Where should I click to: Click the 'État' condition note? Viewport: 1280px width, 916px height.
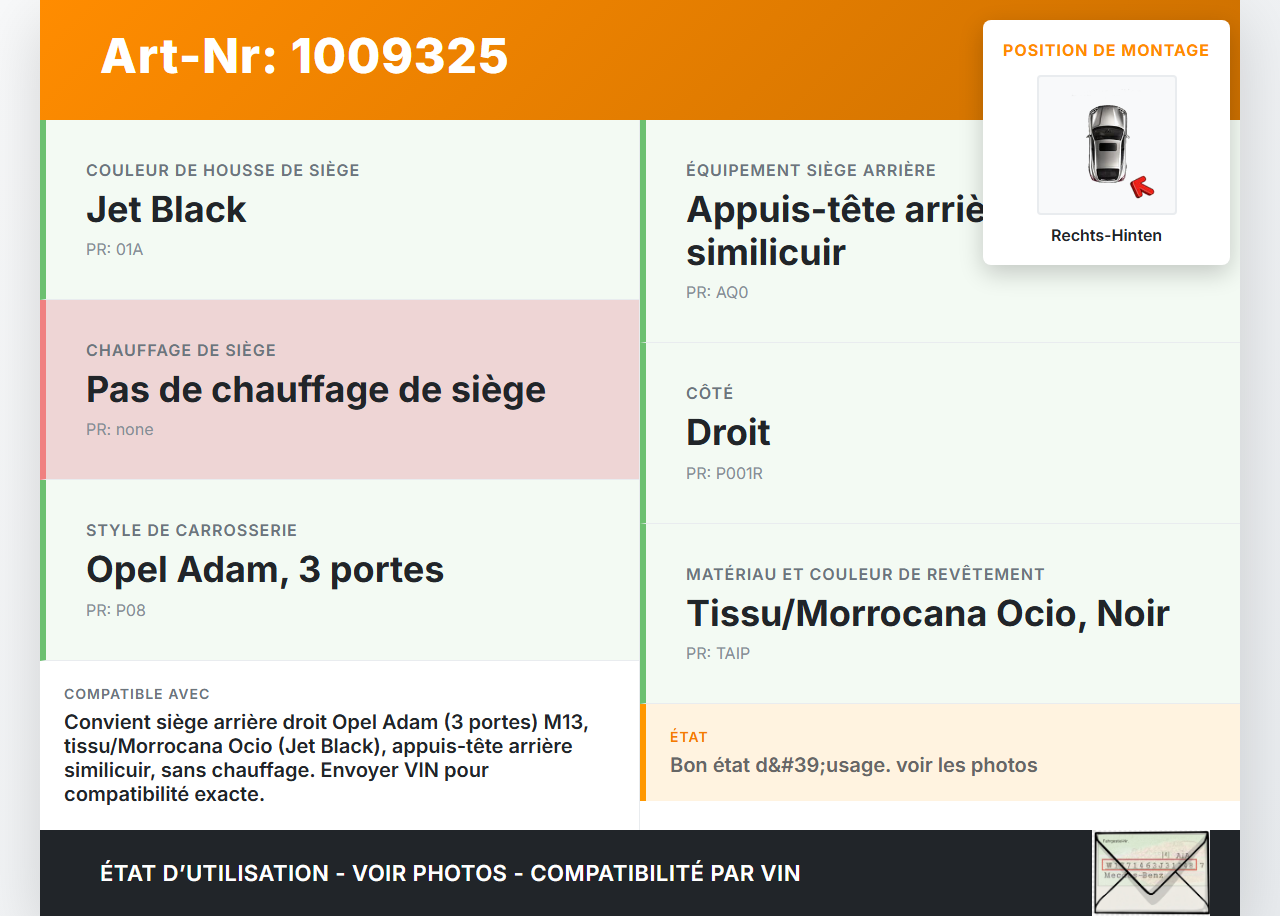point(853,765)
